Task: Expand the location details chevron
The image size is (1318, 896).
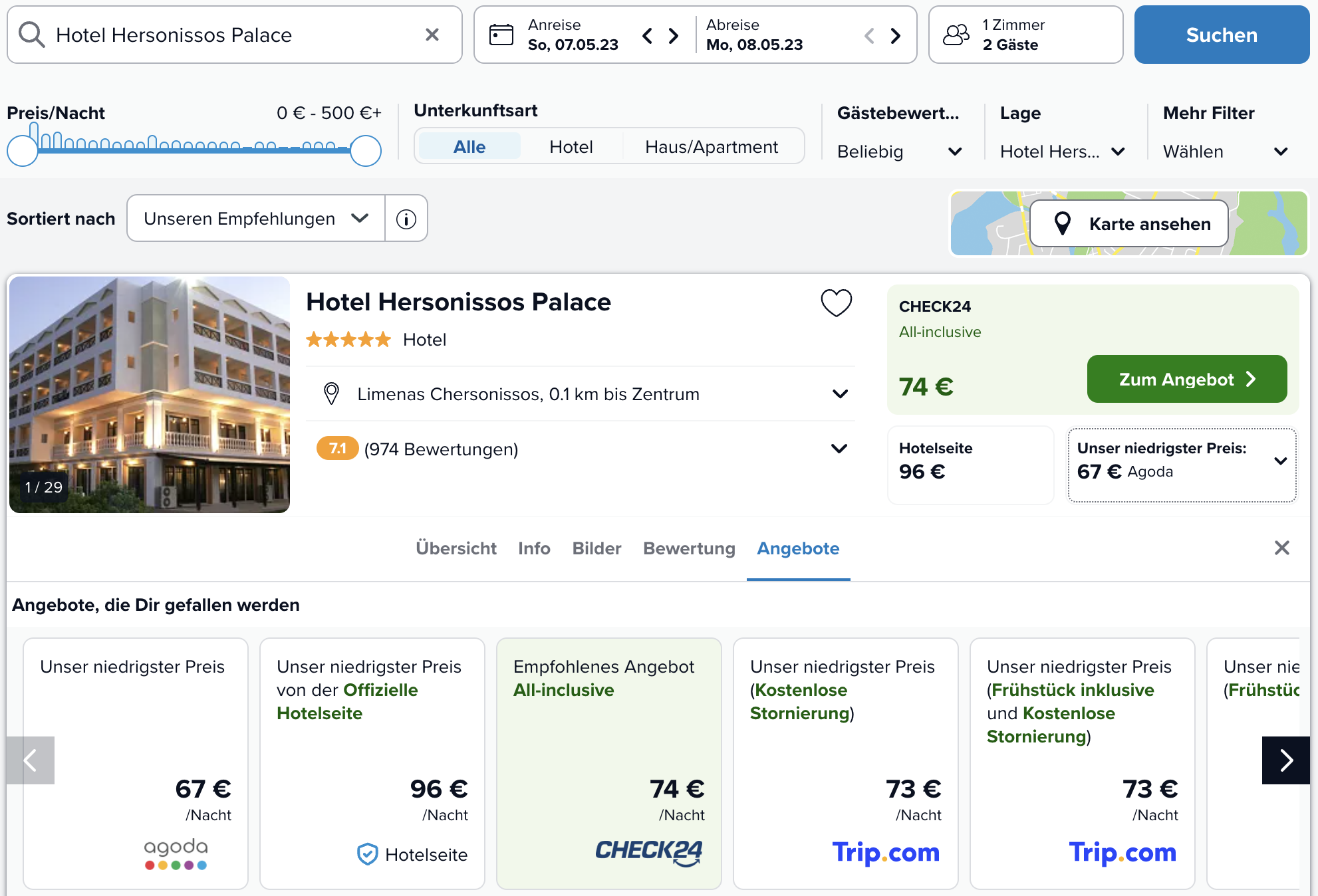Action: (x=840, y=393)
